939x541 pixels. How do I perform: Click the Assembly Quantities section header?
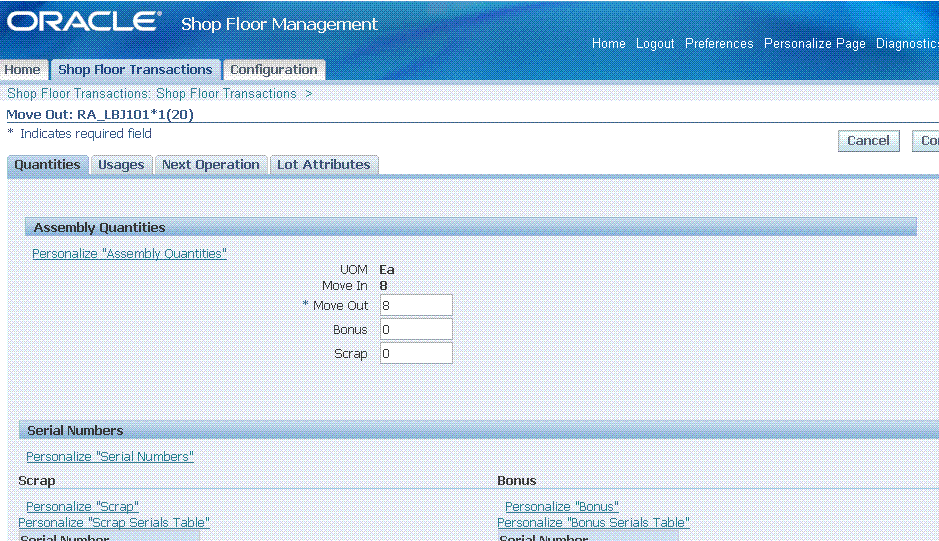tap(471, 227)
